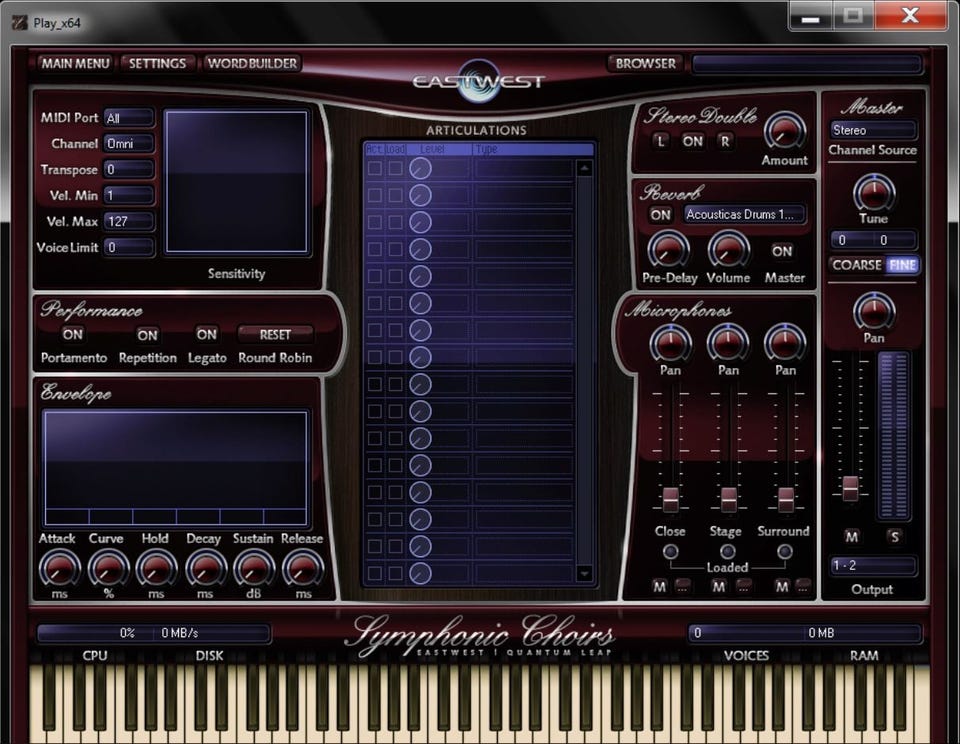The height and width of the screenshot is (744, 960).
Task: Click the Envelope Hold knob
Action: (x=156, y=568)
